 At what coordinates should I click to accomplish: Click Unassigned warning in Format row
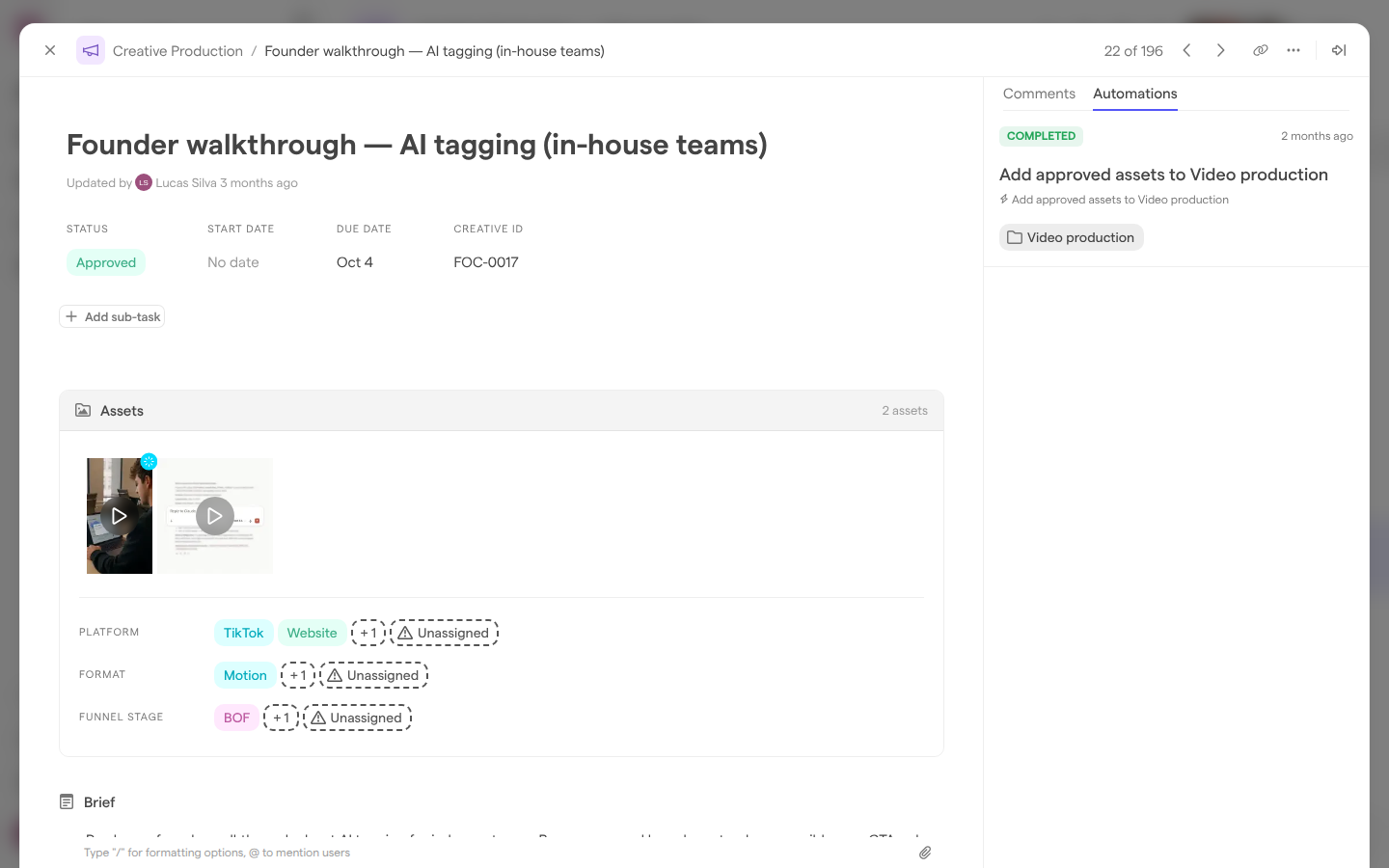click(x=373, y=675)
